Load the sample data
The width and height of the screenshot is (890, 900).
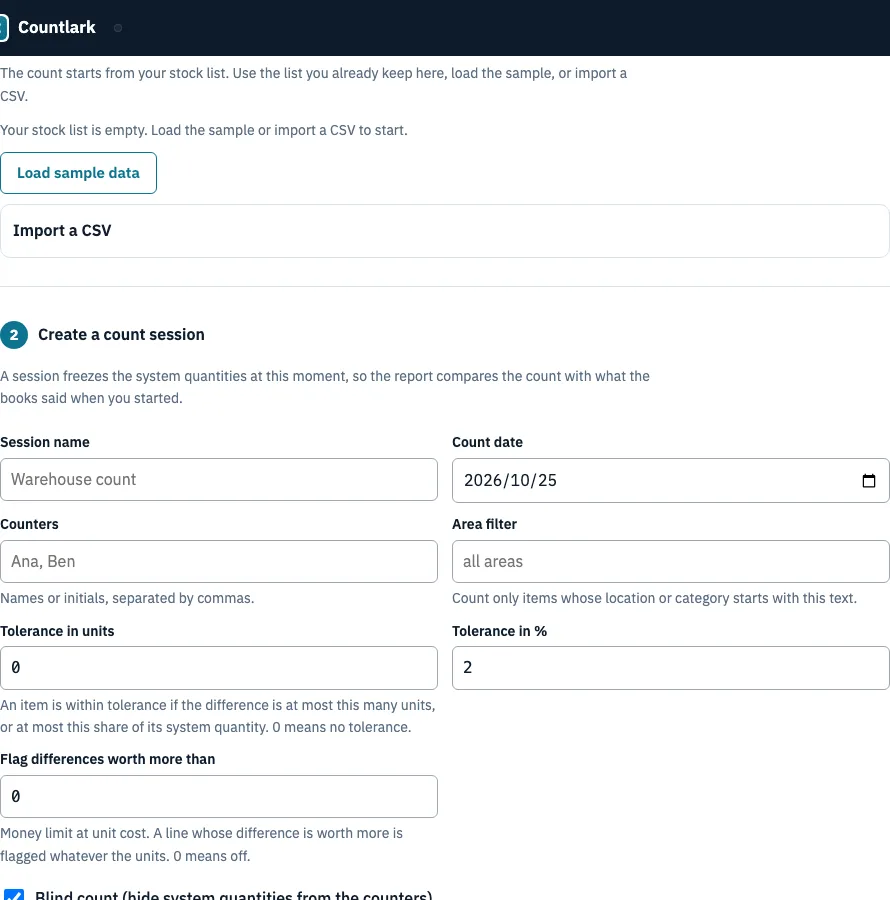tap(78, 173)
